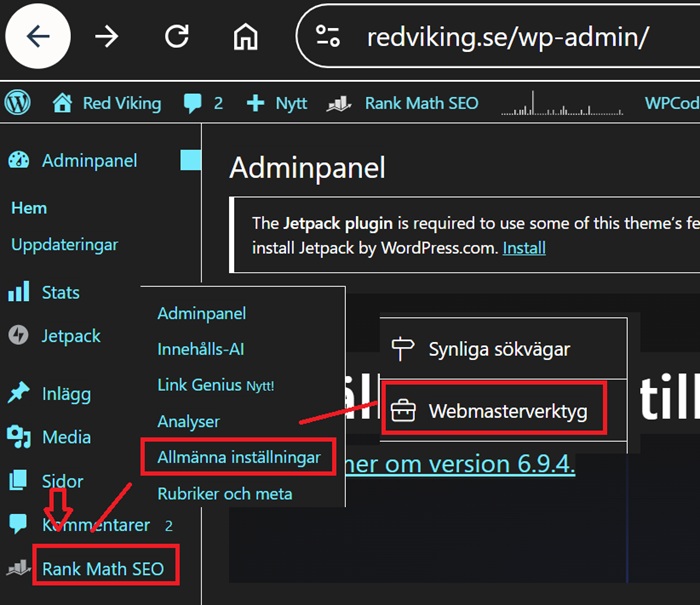Go to browser home page icon
Image resolution: width=700 pixels, height=605 pixels.
pos(245,37)
